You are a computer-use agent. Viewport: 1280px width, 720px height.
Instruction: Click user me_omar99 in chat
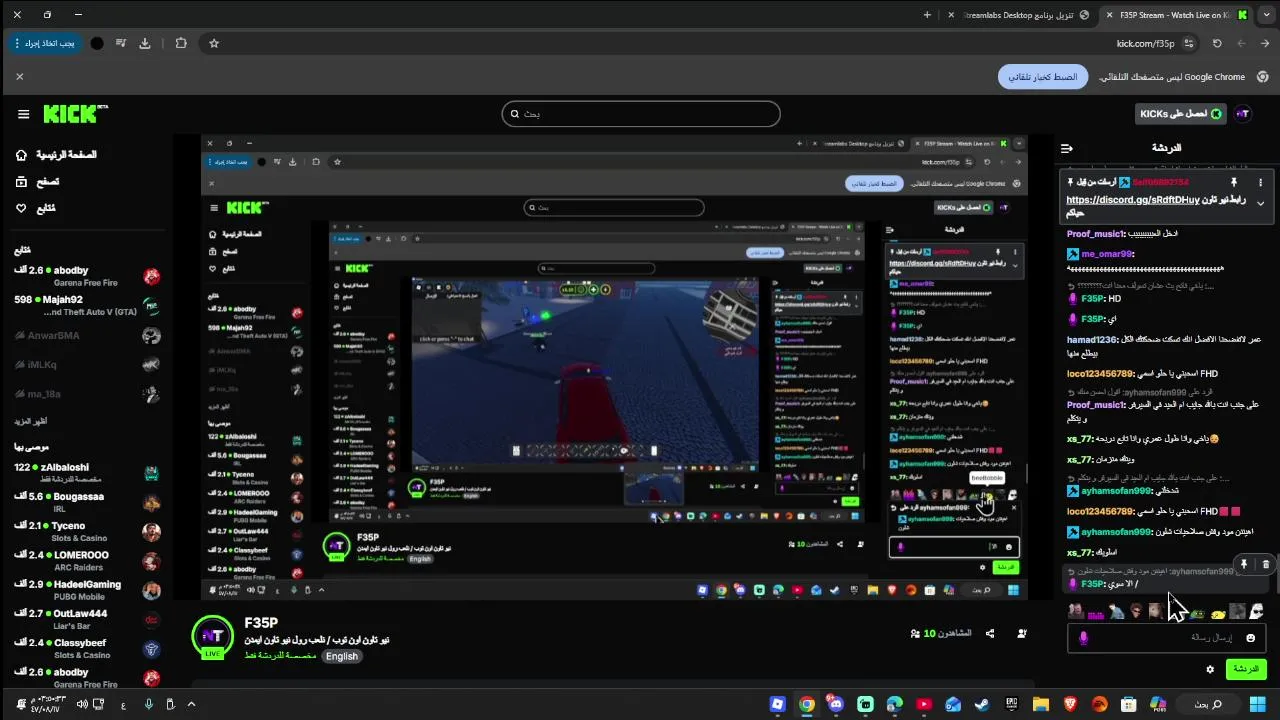point(1107,254)
